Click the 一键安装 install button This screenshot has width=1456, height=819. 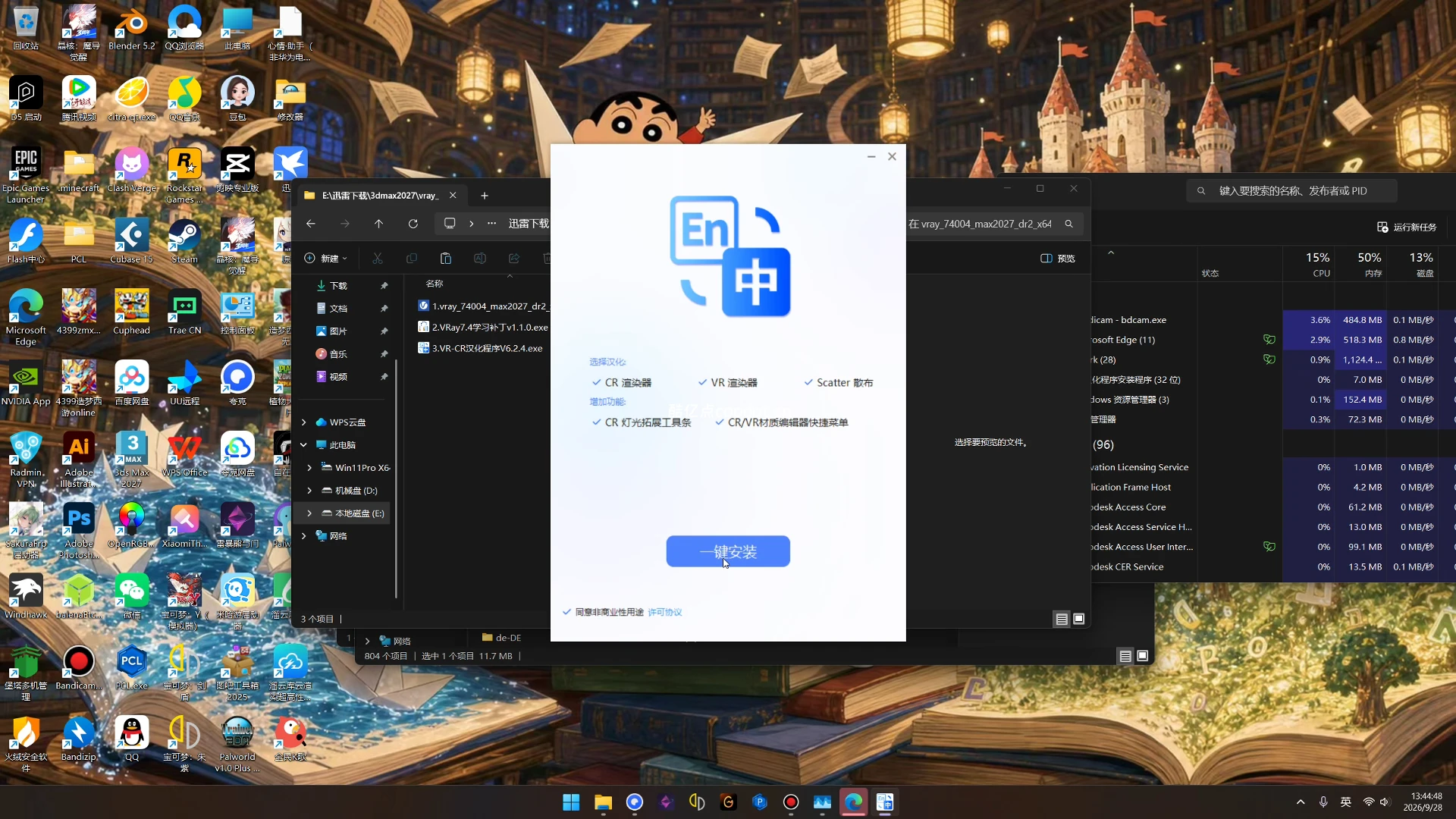(728, 551)
